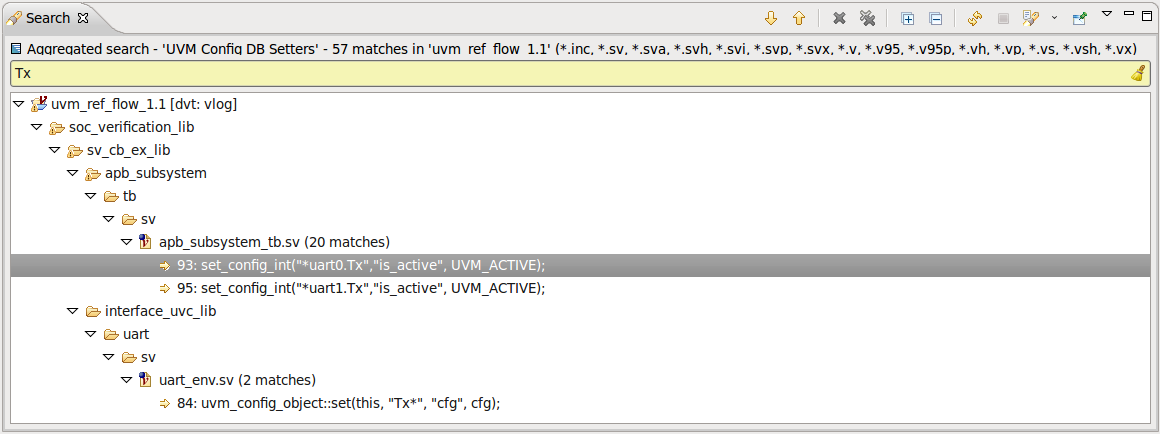Collapse the sv folder under tb

(x=109, y=220)
